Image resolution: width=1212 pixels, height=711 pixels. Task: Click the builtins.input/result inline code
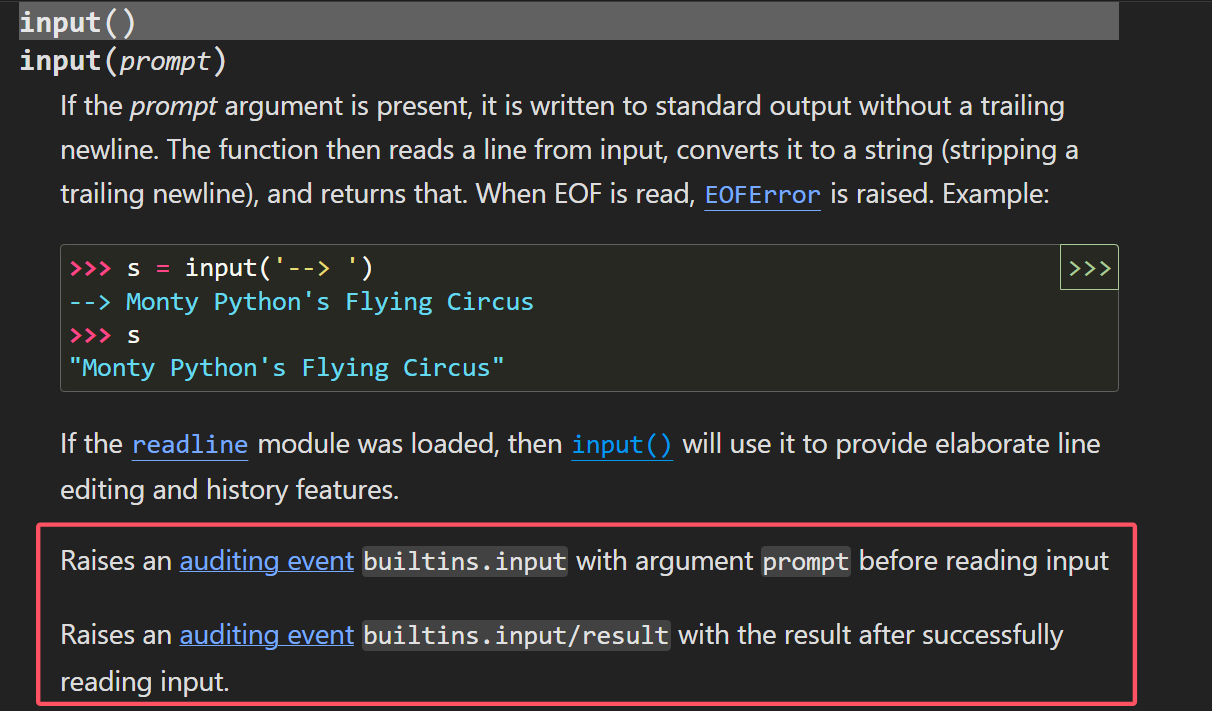pos(516,635)
